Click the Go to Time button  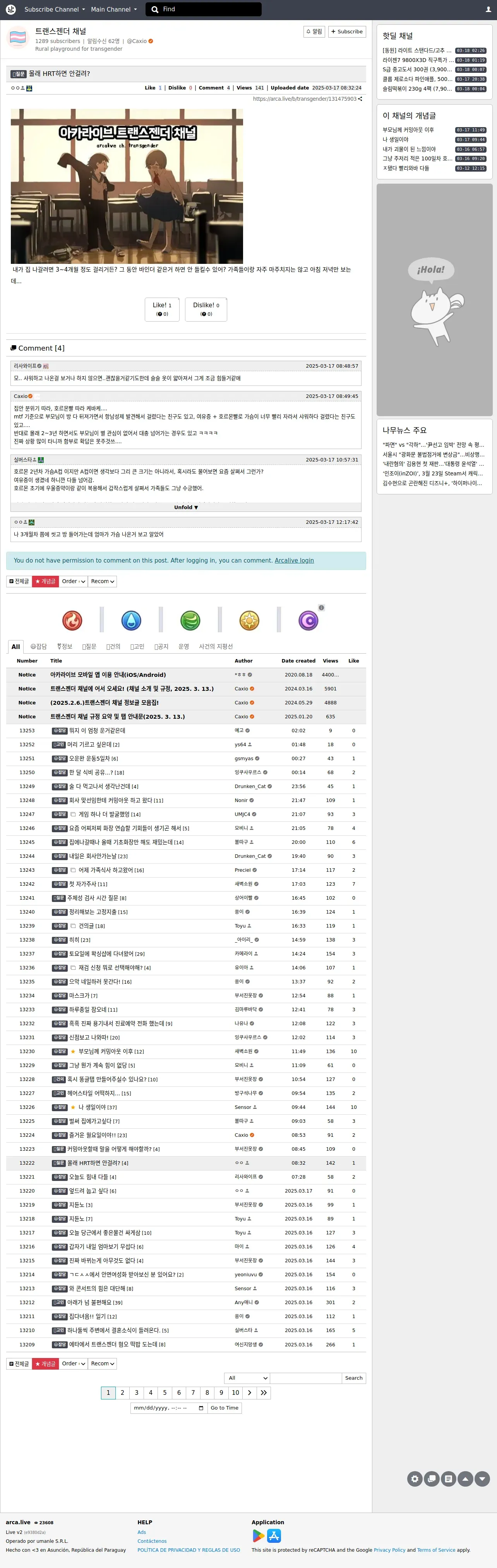pos(225,1408)
